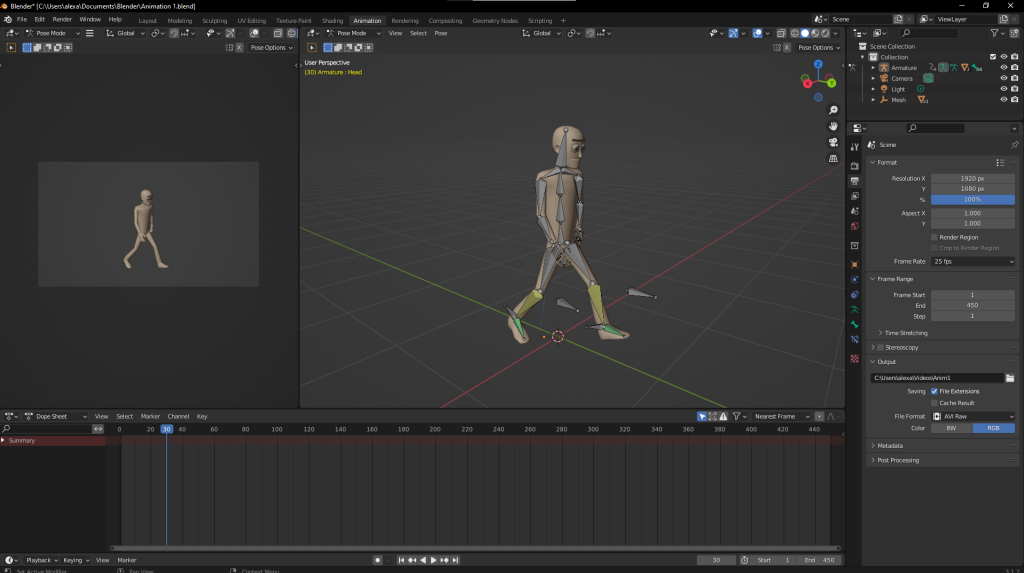Uncheck the File Extensions checkbox
This screenshot has width=1024, height=573.
(x=934, y=391)
